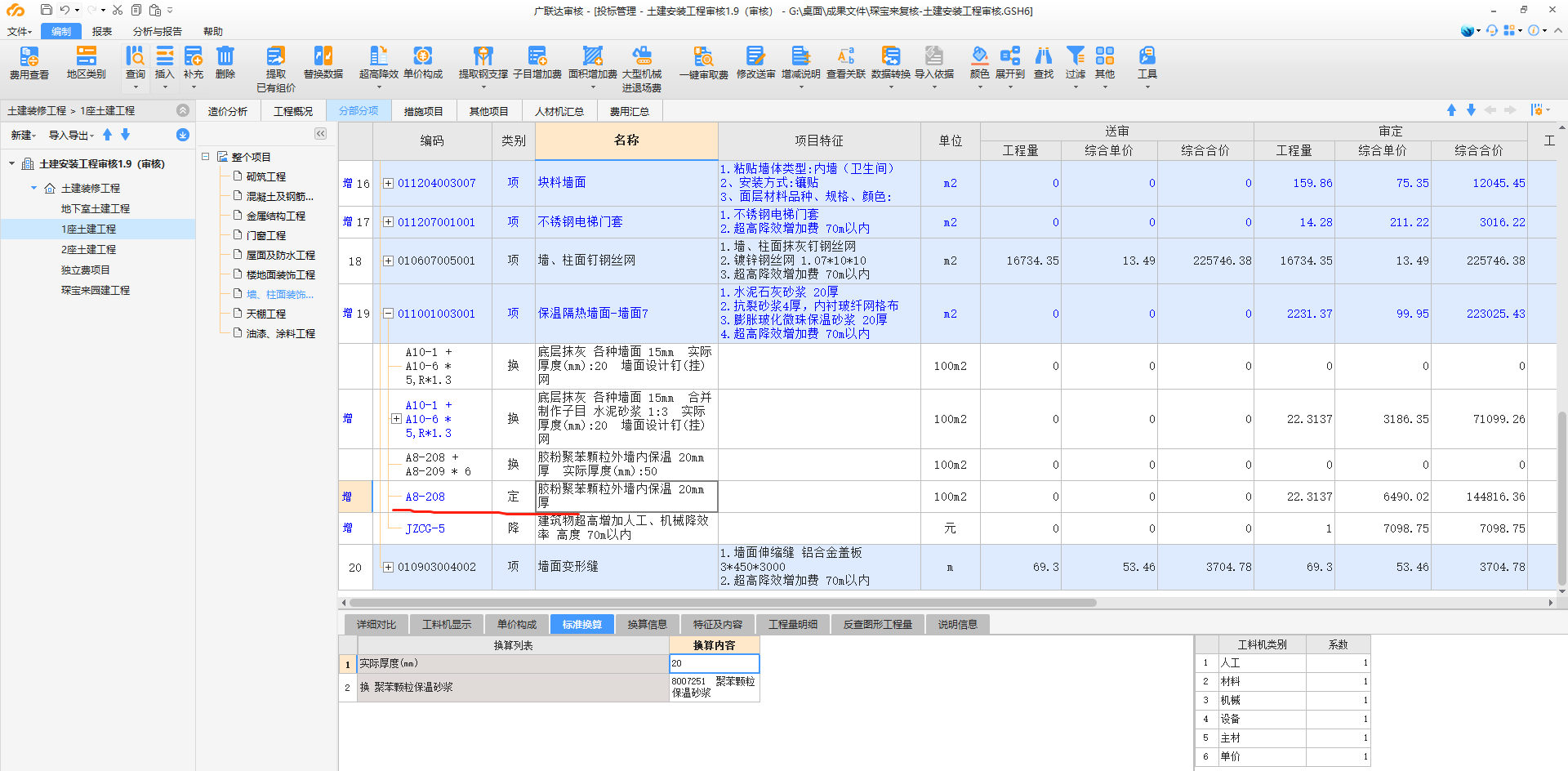Open the 帮助 menu
The image size is (1568, 771).
pos(213,31)
